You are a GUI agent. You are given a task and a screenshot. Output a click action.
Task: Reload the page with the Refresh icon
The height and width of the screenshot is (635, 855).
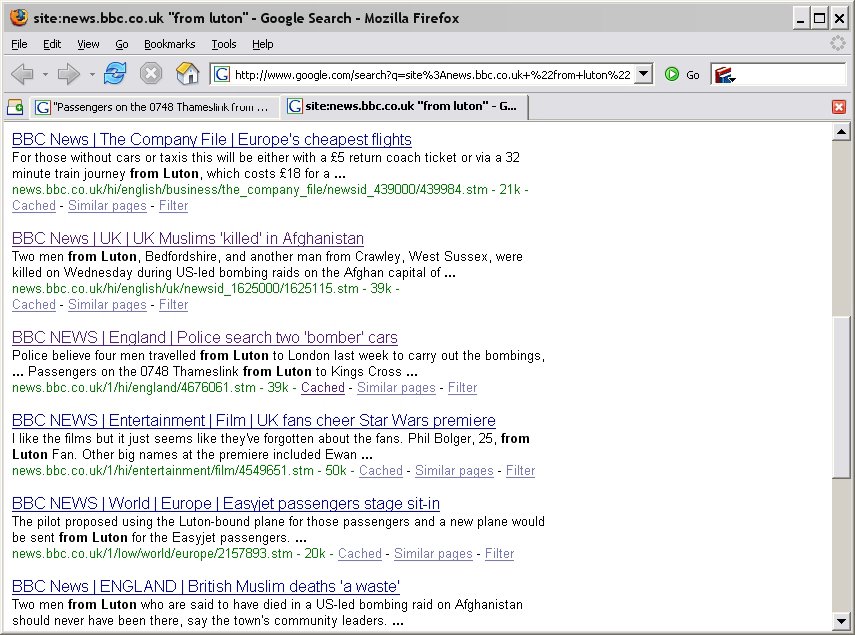coord(115,74)
